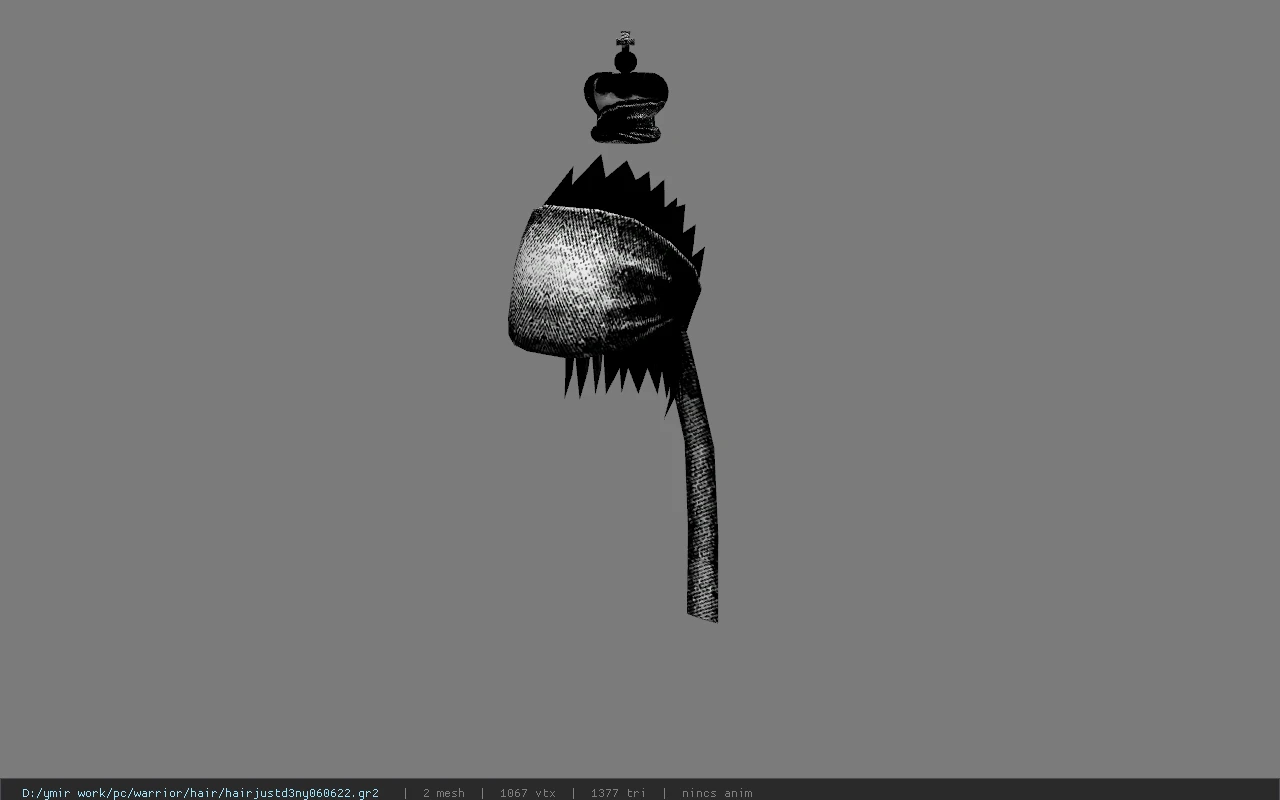Image resolution: width=1280 pixels, height=800 pixels.
Task: Click the file path hairjustd3ny060622.gr2
Action: [200, 793]
